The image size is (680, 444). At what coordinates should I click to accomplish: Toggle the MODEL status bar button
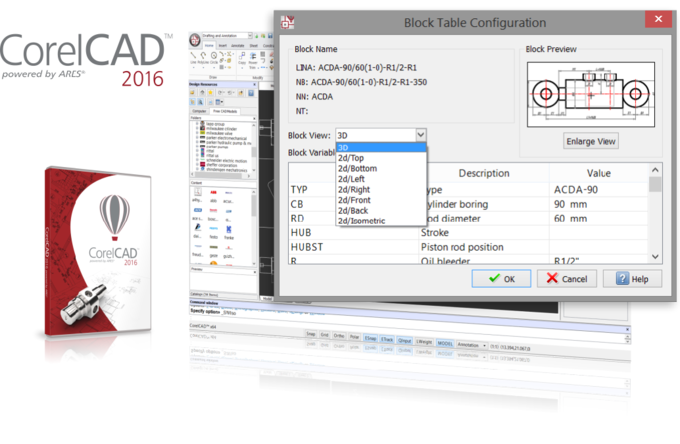tap(445, 343)
